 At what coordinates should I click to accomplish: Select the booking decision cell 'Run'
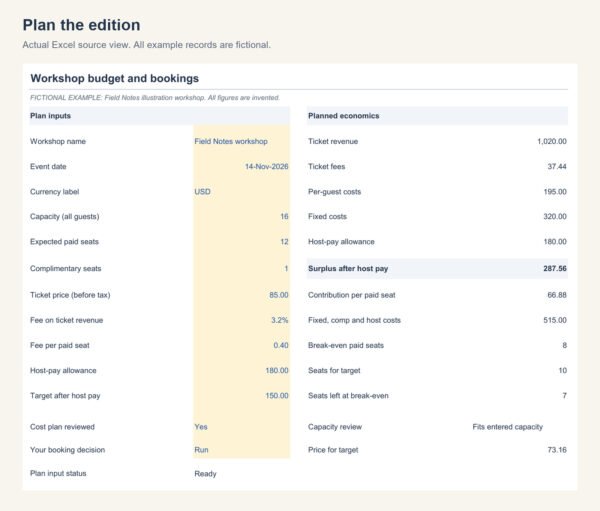point(201,450)
